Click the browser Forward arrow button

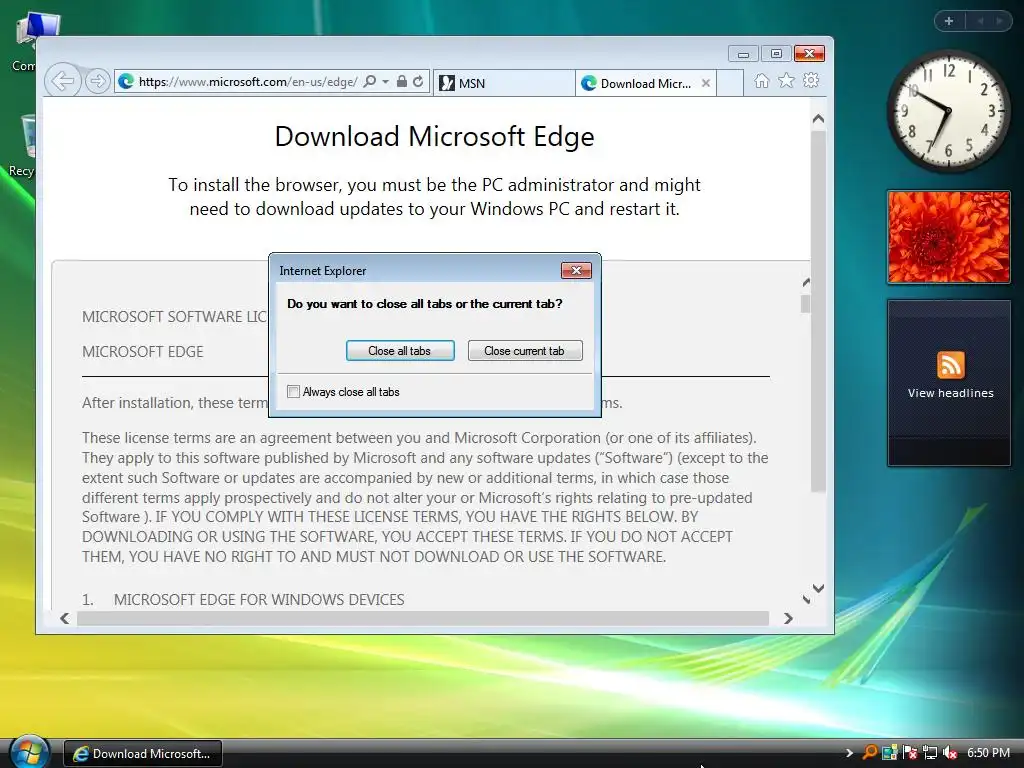97,81
